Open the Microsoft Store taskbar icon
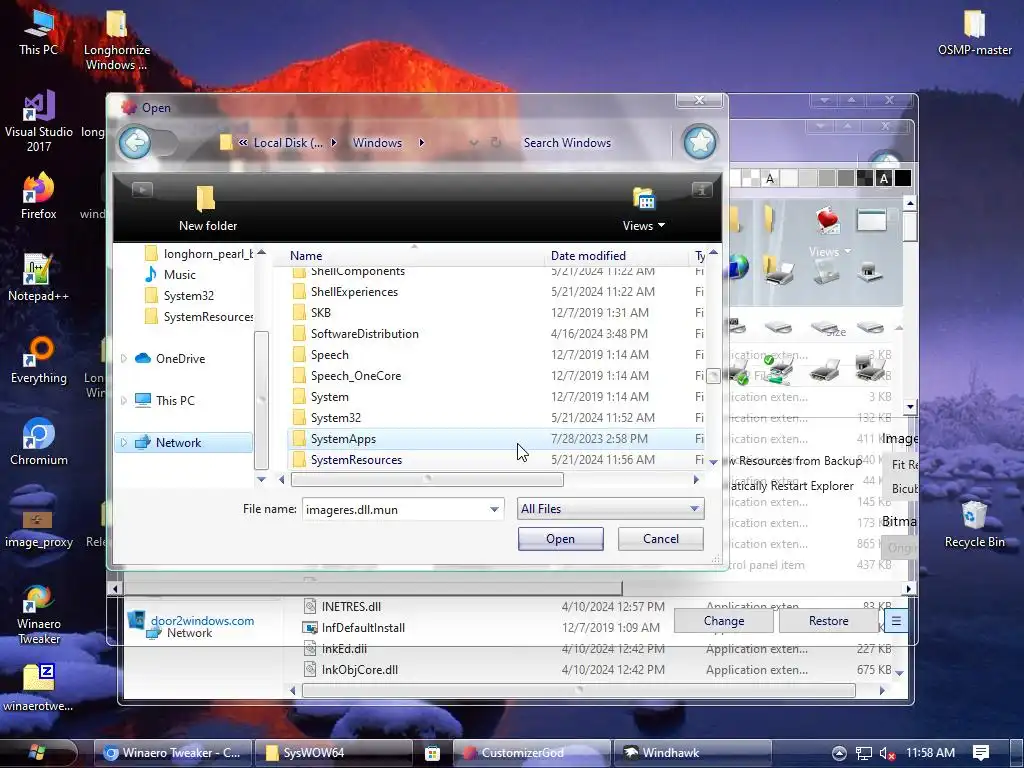Viewport: 1024px width, 768px height. [432, 753]
